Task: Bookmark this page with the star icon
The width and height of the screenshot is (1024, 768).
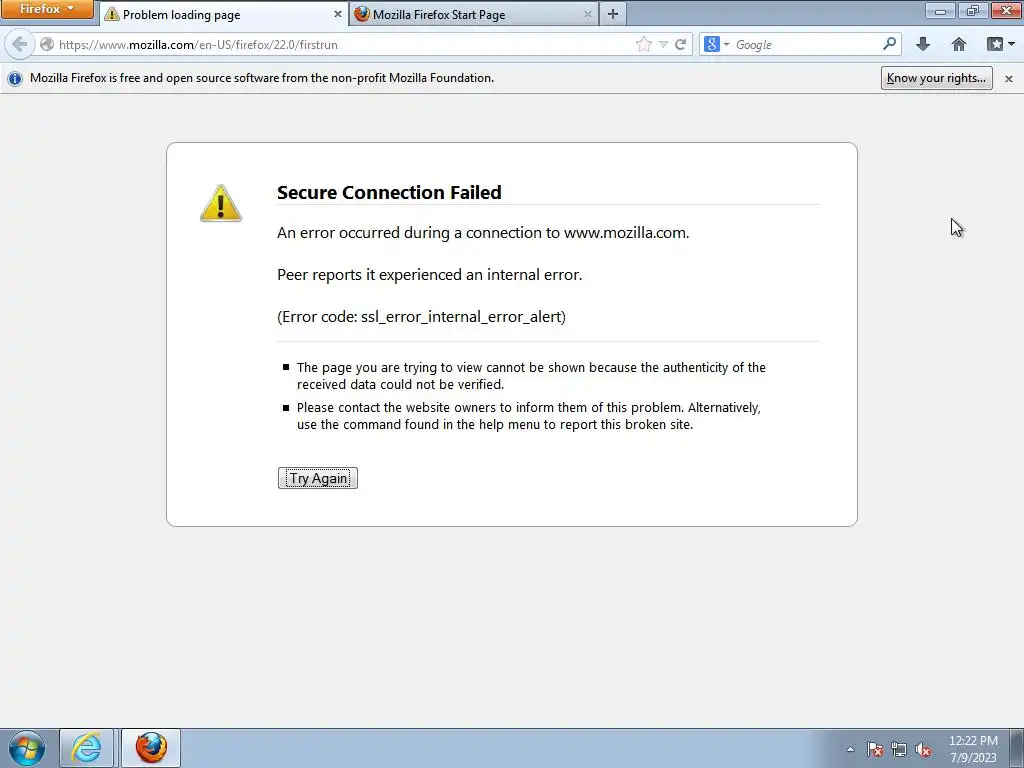Action: 643,44
